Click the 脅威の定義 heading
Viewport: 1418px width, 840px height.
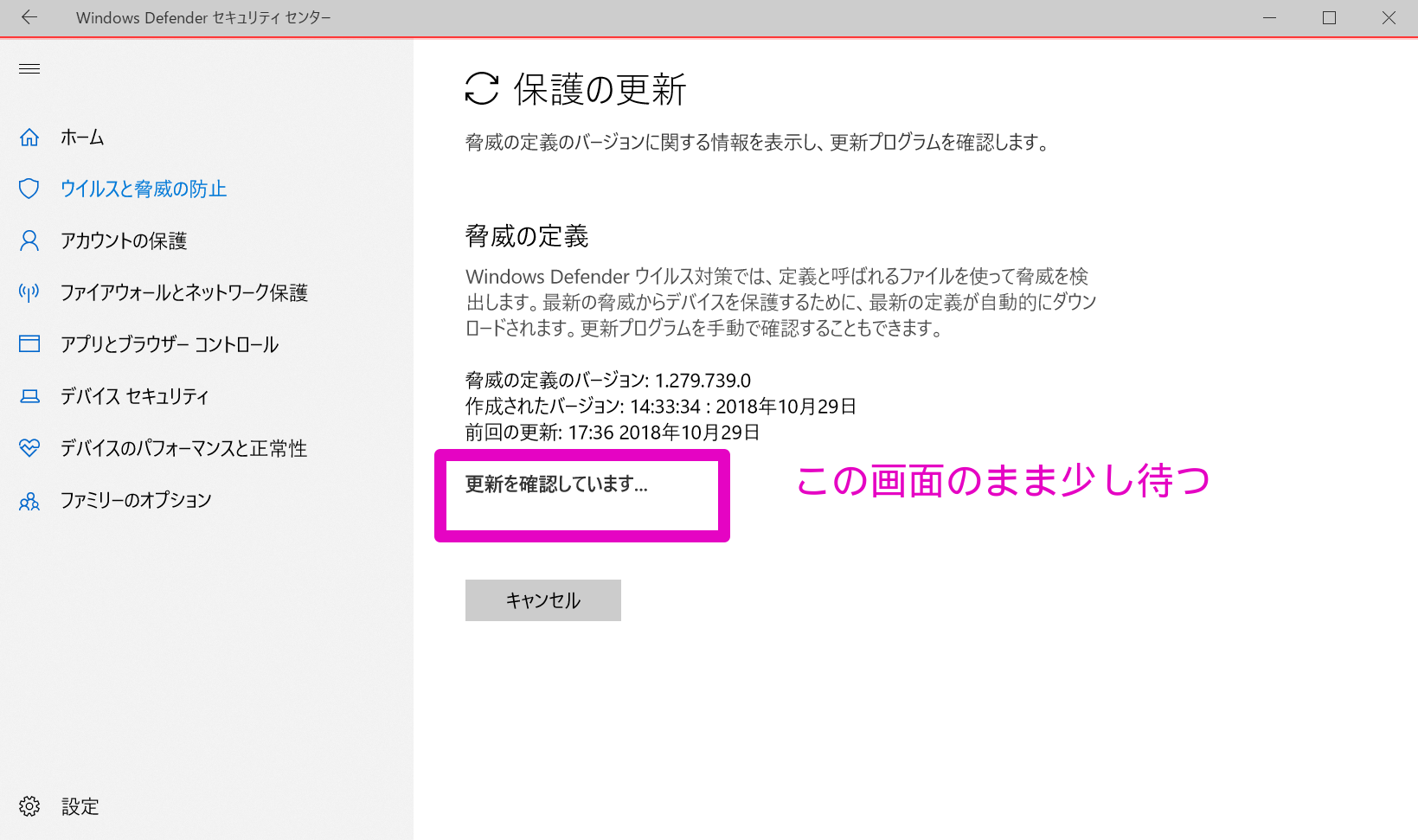coord(527,236)
